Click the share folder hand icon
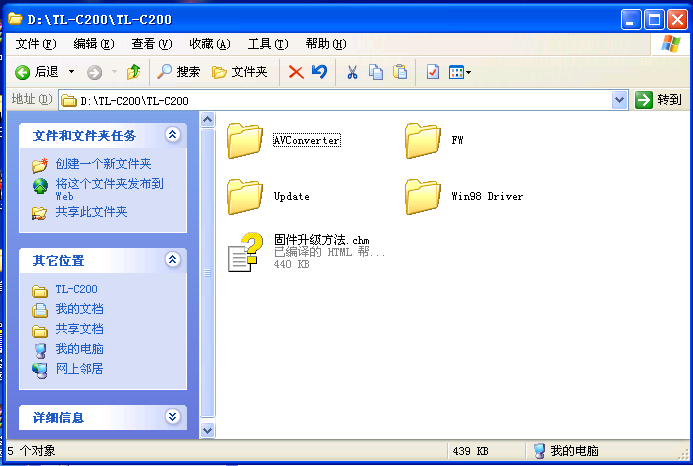 (x=39, y=214)
